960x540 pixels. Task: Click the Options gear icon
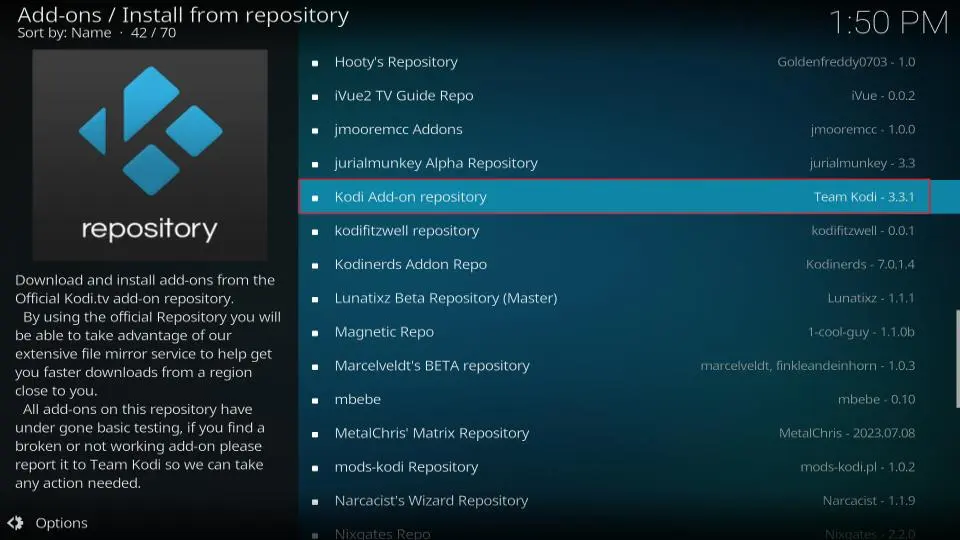[15, 523]
